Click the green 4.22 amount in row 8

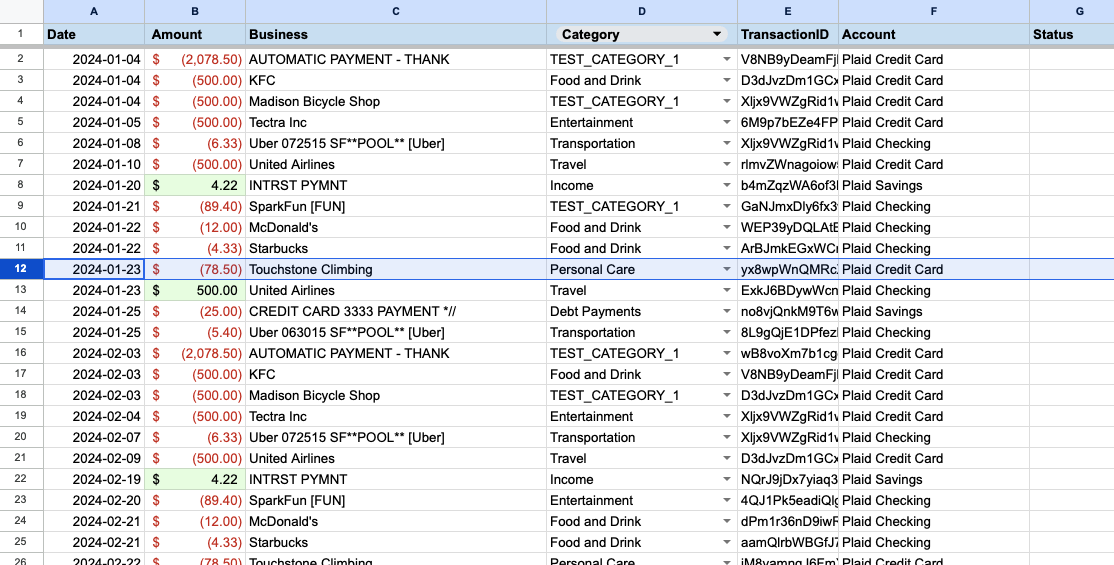click(x=195, y=186)
